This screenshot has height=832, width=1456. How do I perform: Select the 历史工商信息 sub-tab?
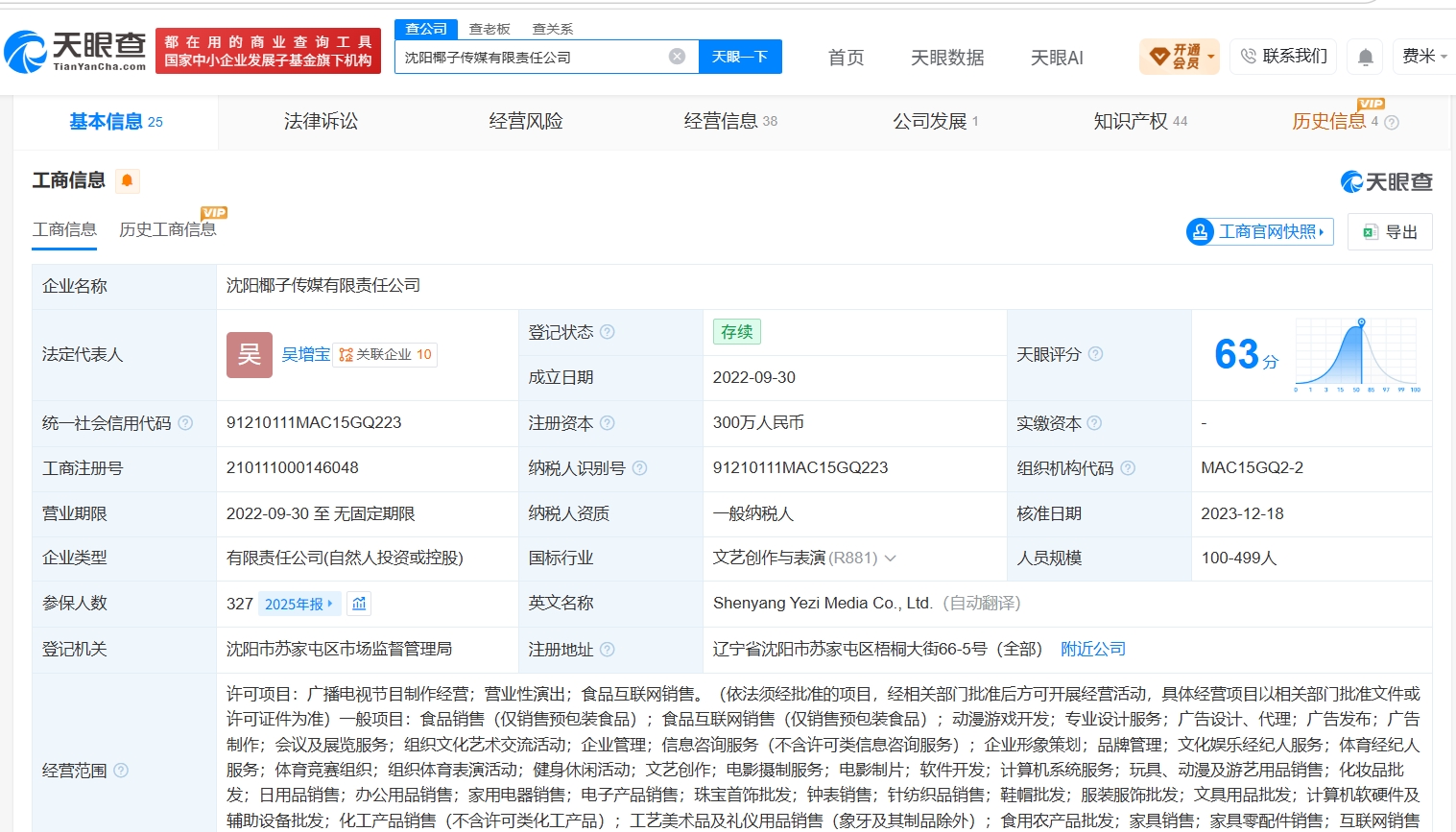coord(168,229)
